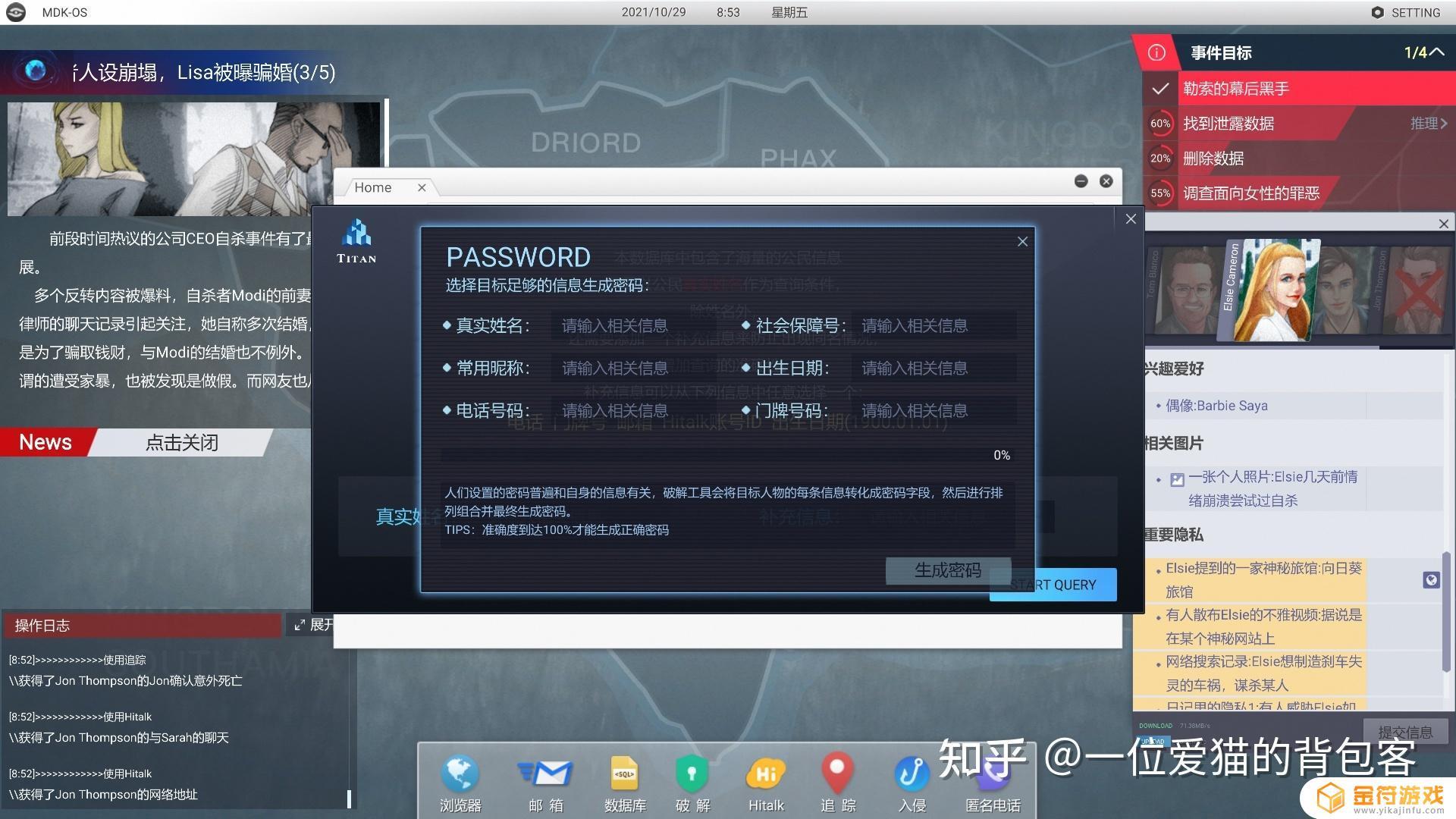The image size is (1456, 819).
Task: Click the date 2021/10/29 in top bar
Action: point(654,12)
